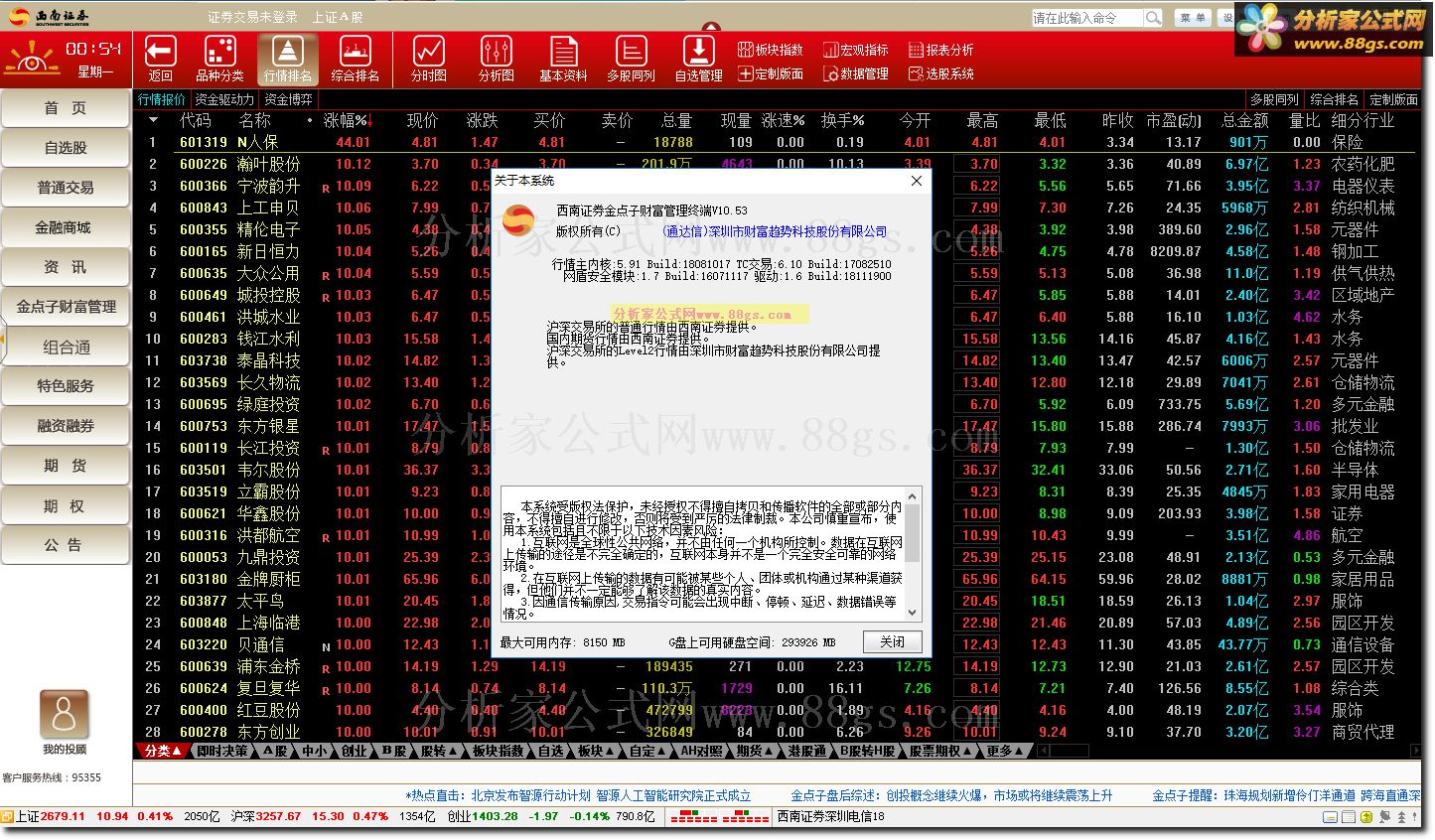The width and height of the screenshot is (1435, 840).
Task: Open 融资融券 in the left sidebar
Action: pos(66,426)
